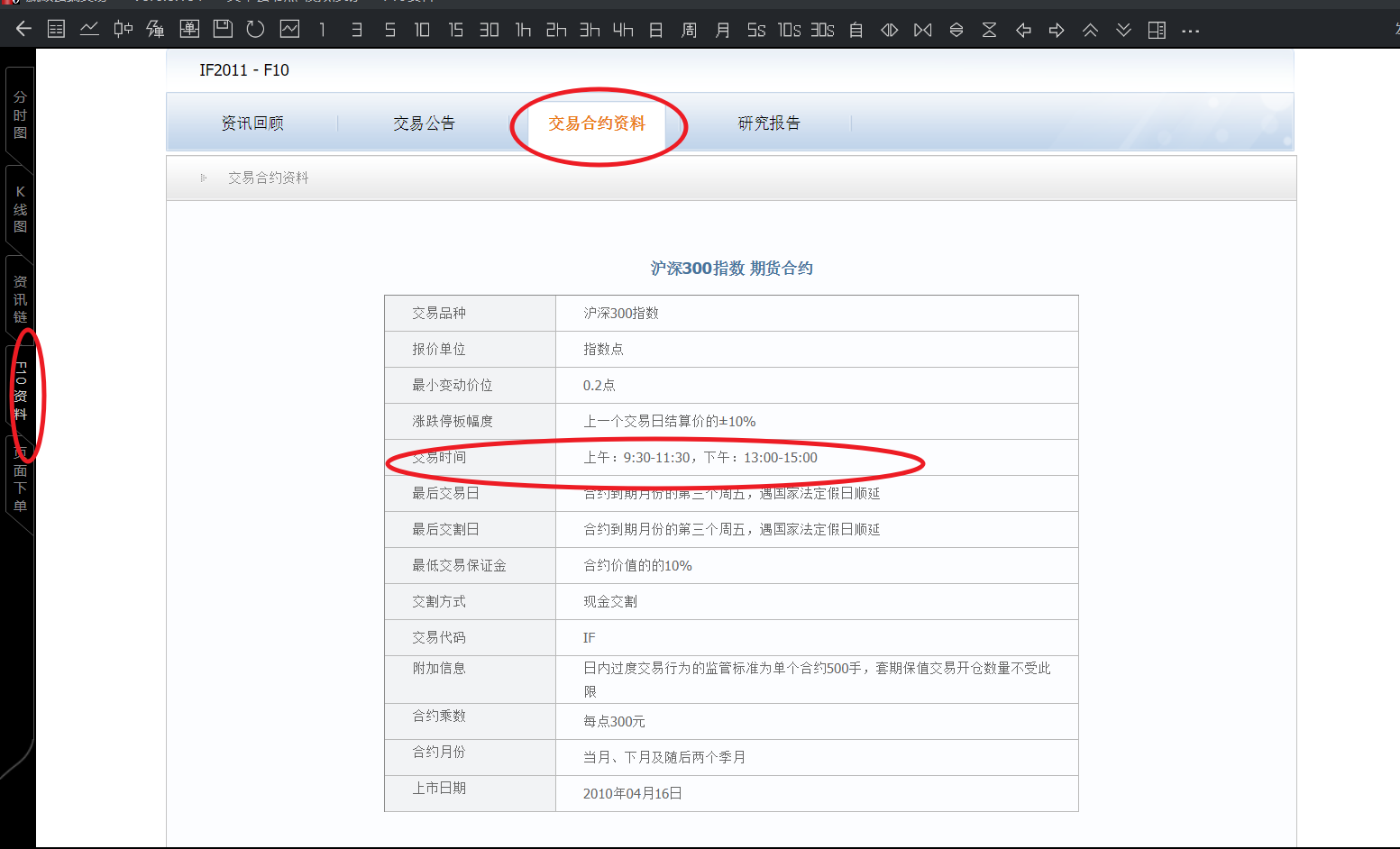Screen dimensions: 1400x849
Task: Open the K线图 side tab
Action: [20, 209]
